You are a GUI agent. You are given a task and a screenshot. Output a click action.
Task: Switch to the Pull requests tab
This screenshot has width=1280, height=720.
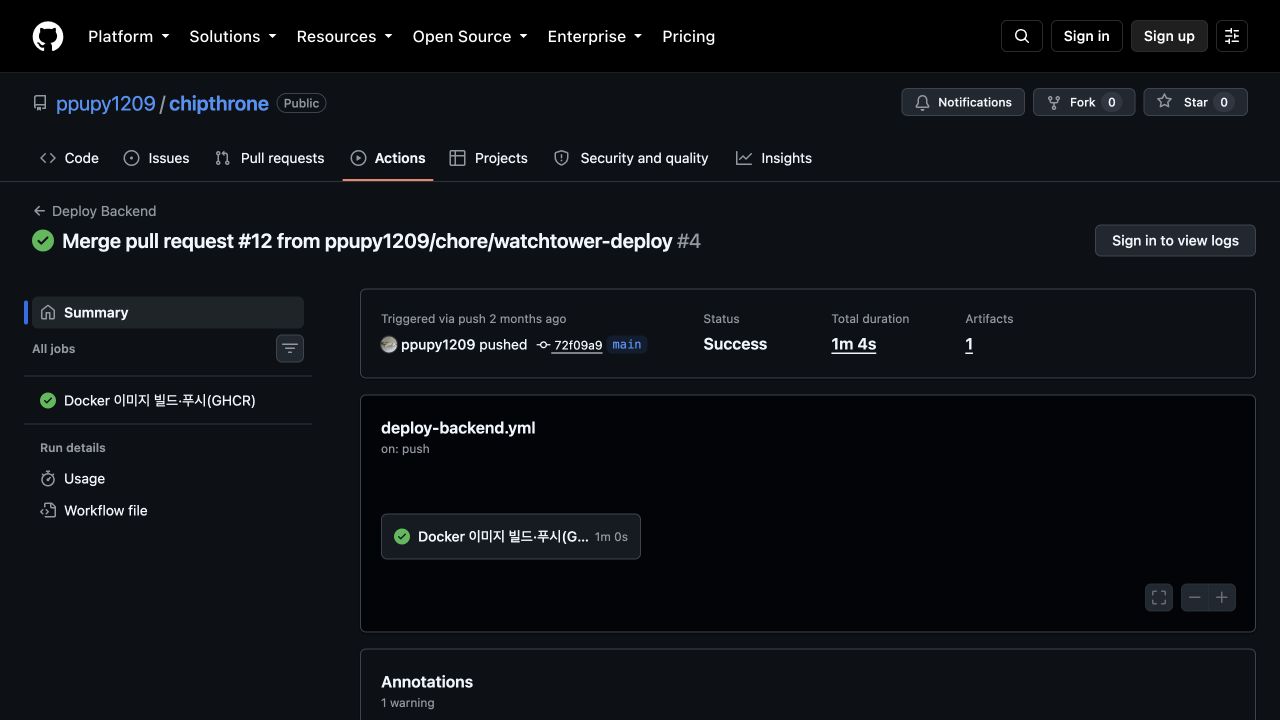[270, 158]
